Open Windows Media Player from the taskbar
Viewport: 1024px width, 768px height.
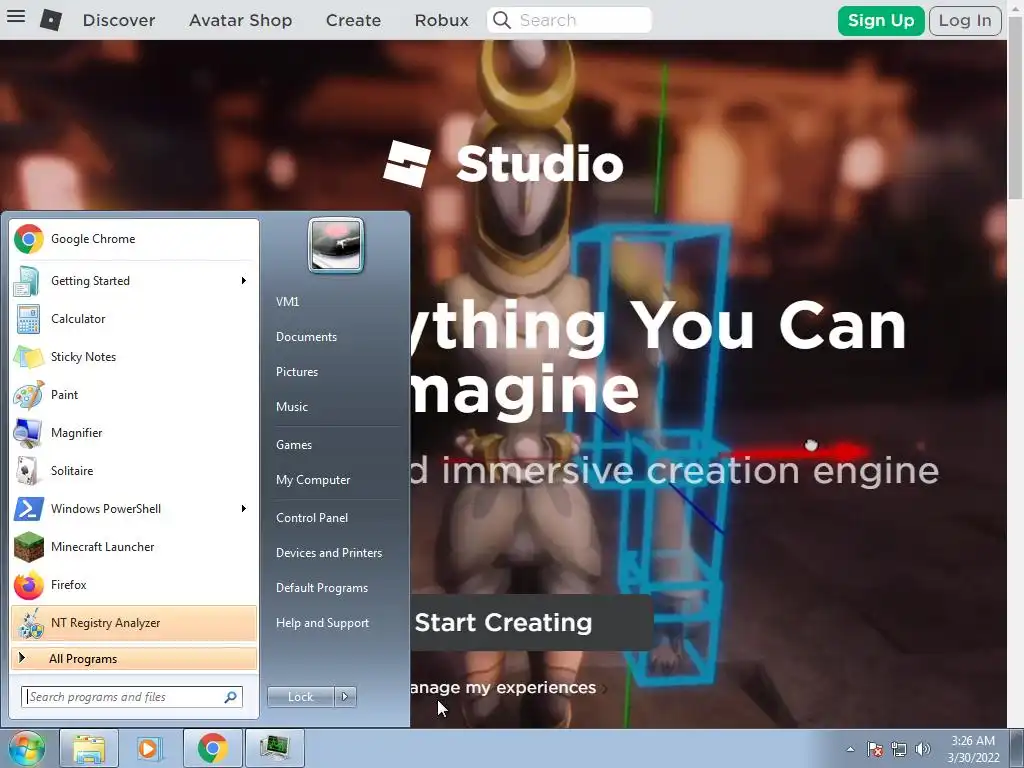pos(149,748)
